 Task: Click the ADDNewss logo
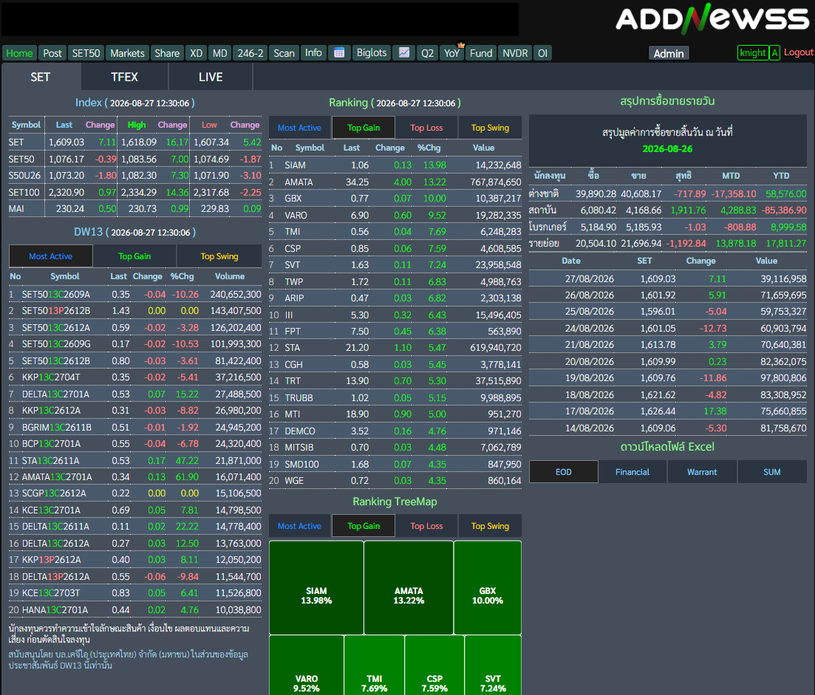point(712,19)
